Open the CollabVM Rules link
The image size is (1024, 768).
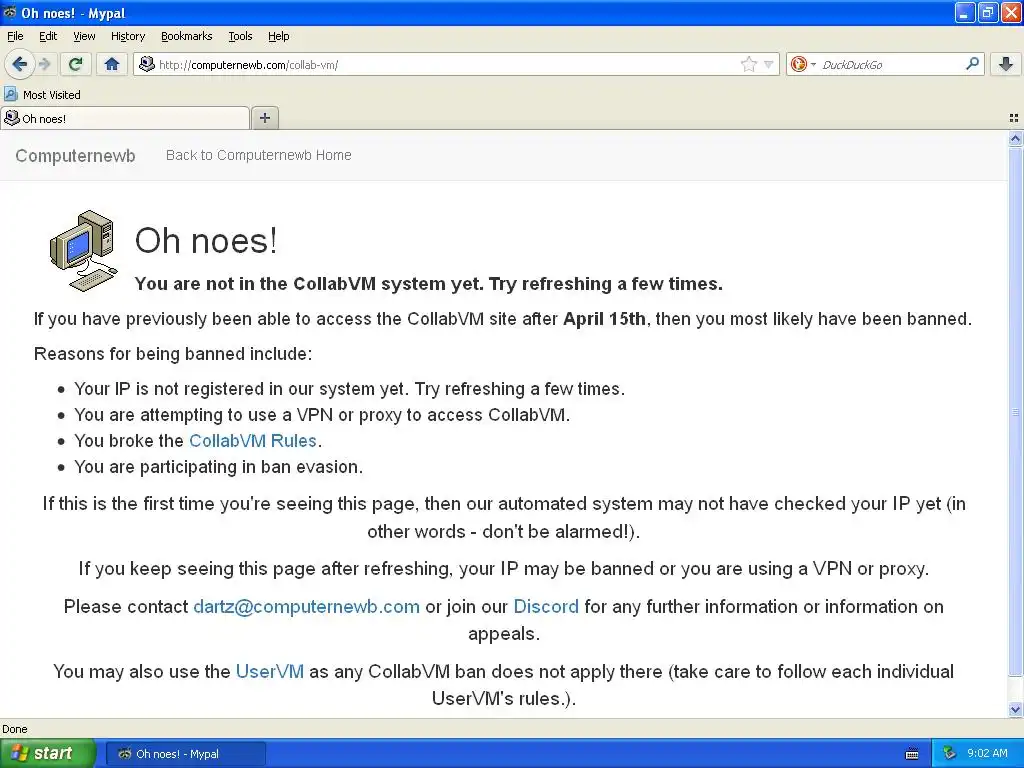(x=253, y=441)
